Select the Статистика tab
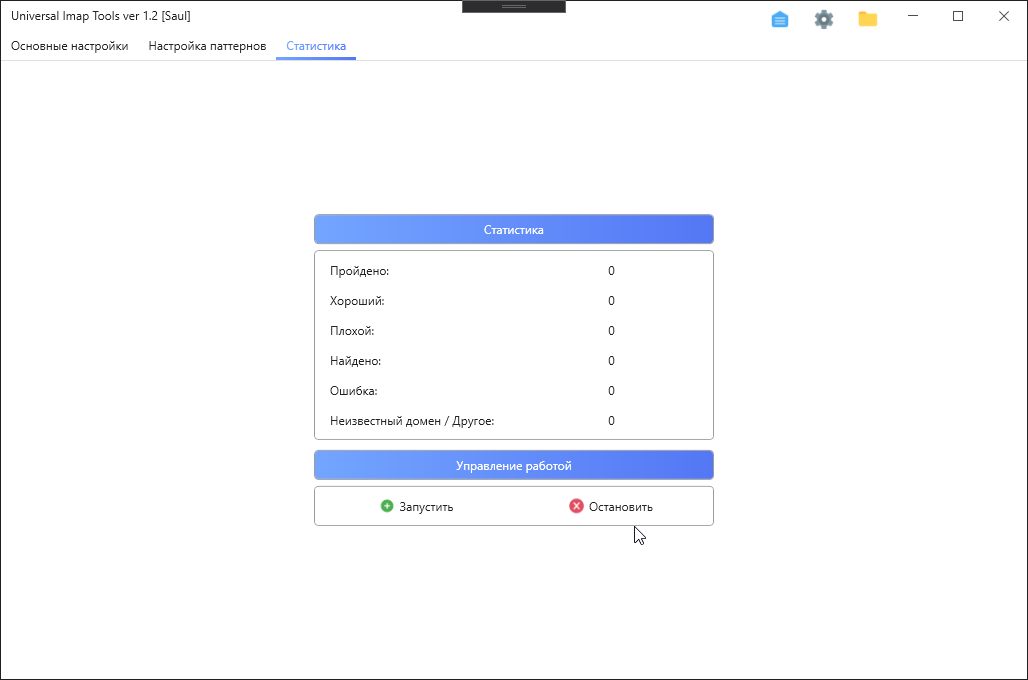Viewport: 1028px width, 680px height. click(x=315, y=46)
